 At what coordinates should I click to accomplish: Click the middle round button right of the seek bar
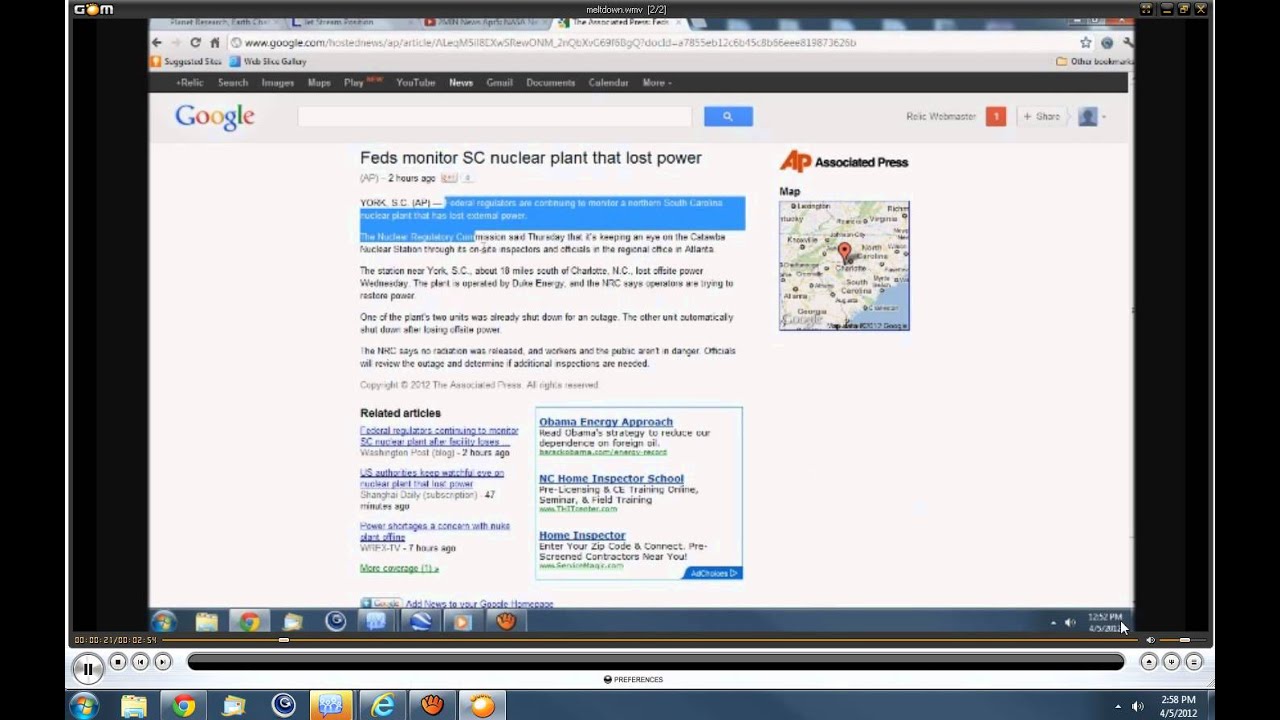1171,662
